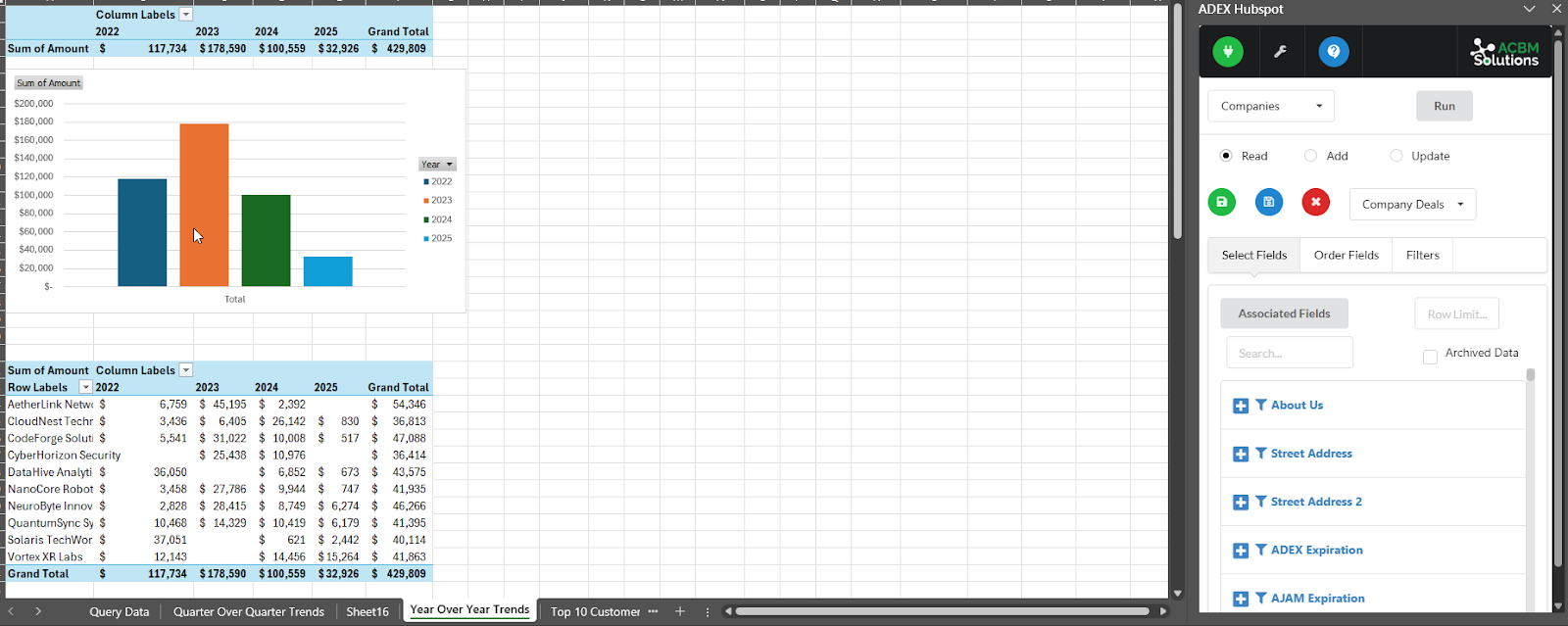Click the Search input field

tap(1289, 353)
